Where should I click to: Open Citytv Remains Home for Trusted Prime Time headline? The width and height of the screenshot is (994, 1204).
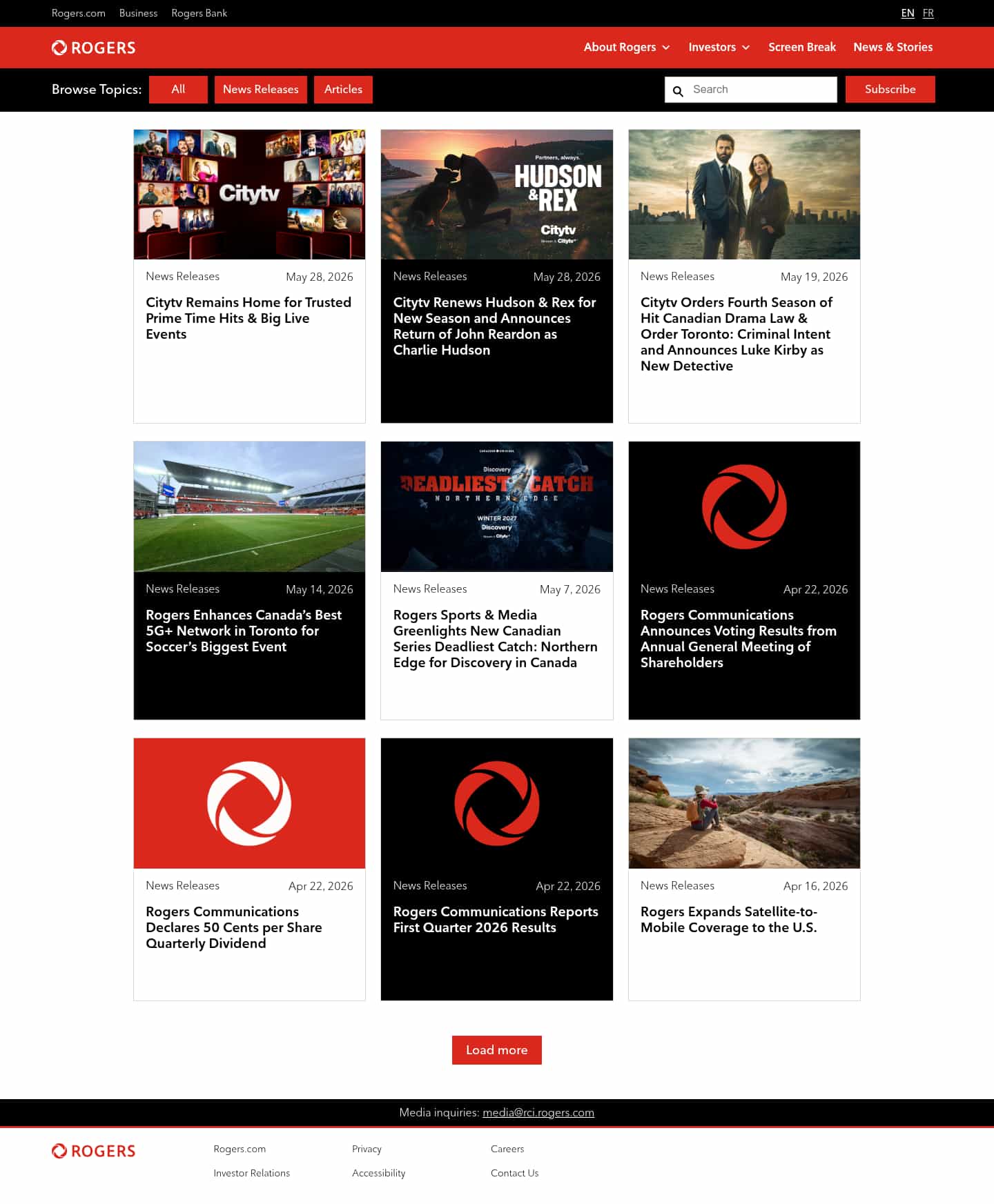click(x=248, y=318)
